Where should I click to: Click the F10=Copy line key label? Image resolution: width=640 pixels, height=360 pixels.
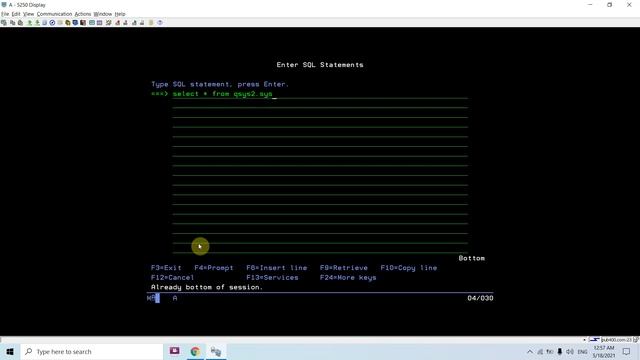pyautogui.click(x=409, y=268)
